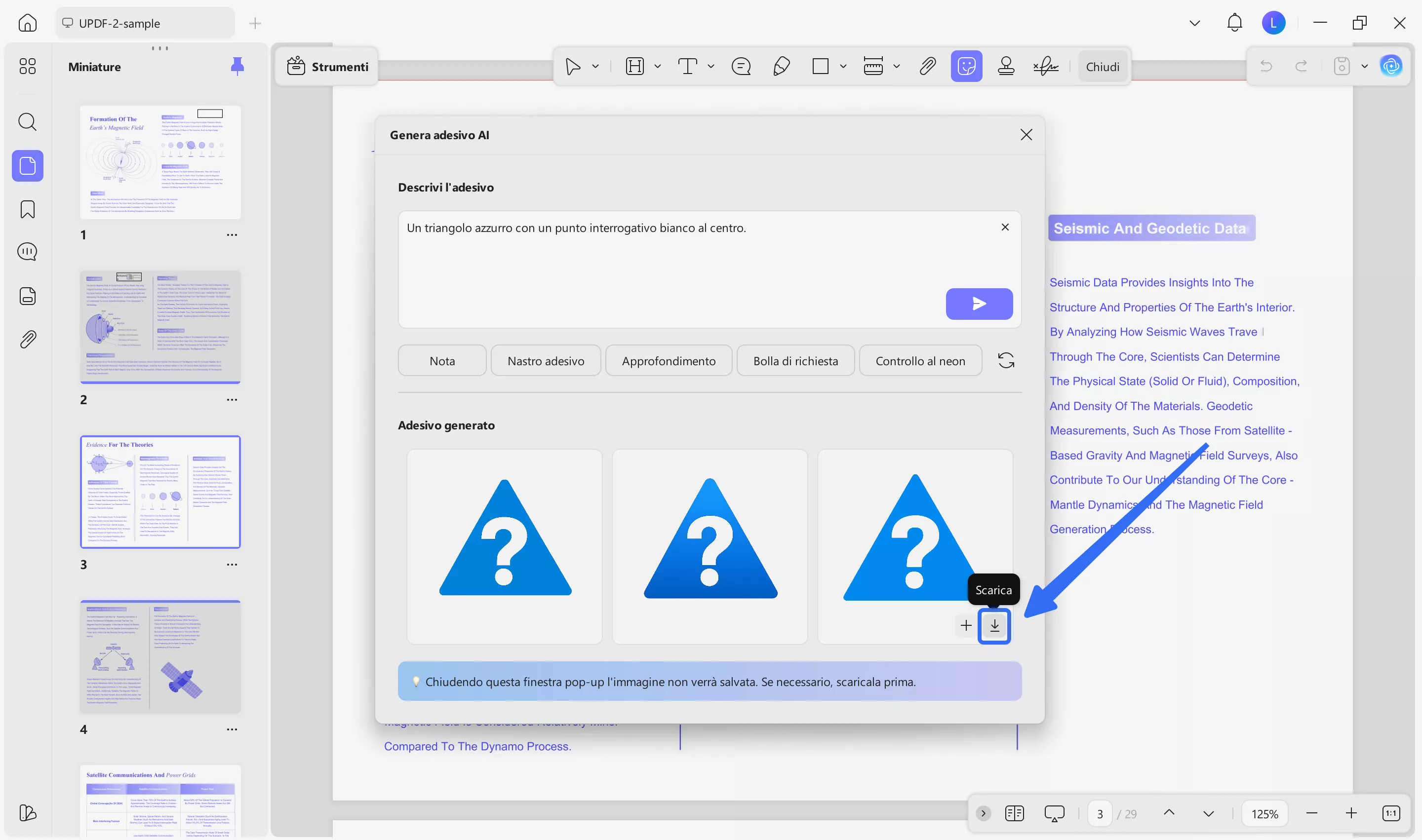Open the signature tool
The height and width of the screenshot is (840, 1422).
[1045, 67]
